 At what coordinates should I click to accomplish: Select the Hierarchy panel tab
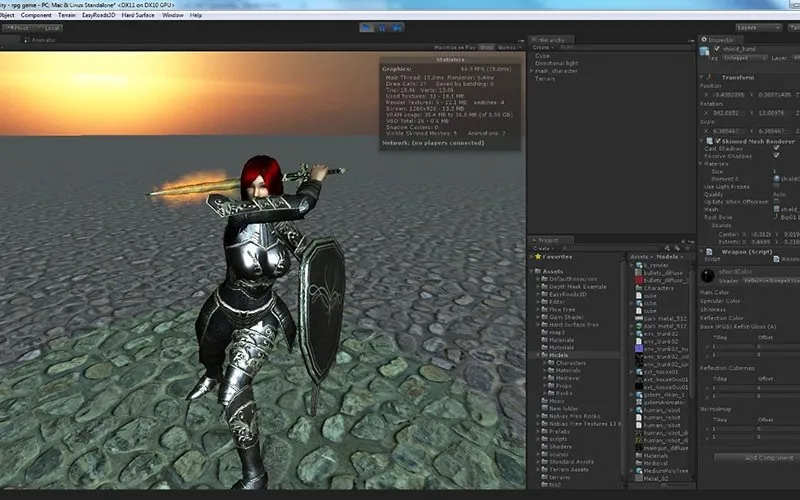[x=551, y=40]
